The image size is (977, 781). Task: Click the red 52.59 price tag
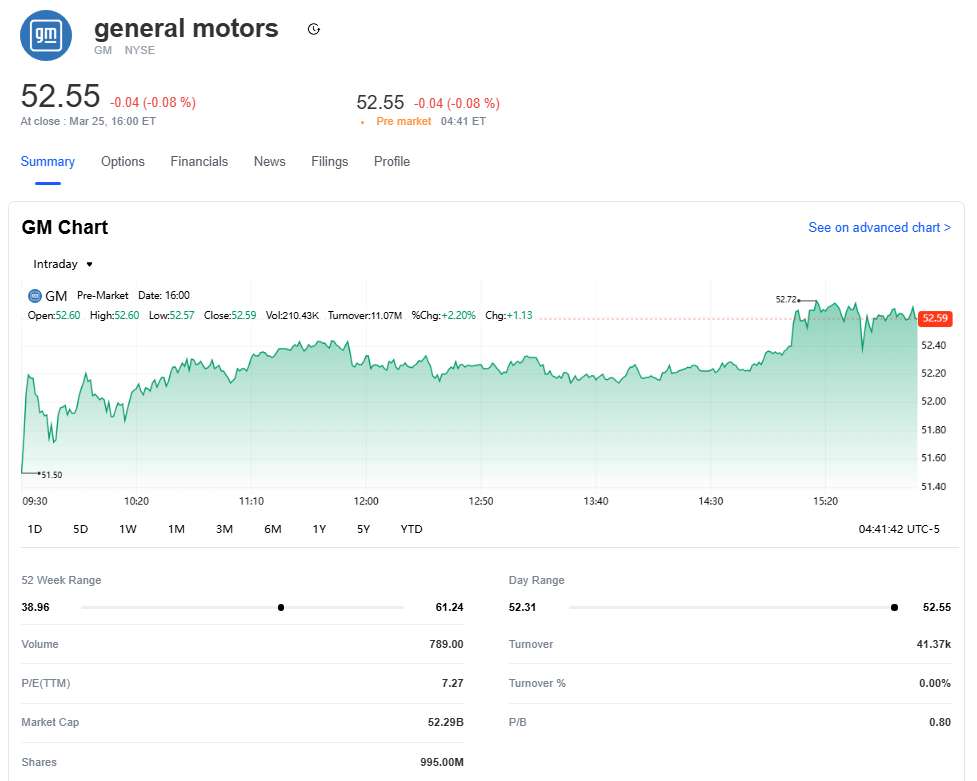[934, 318]
